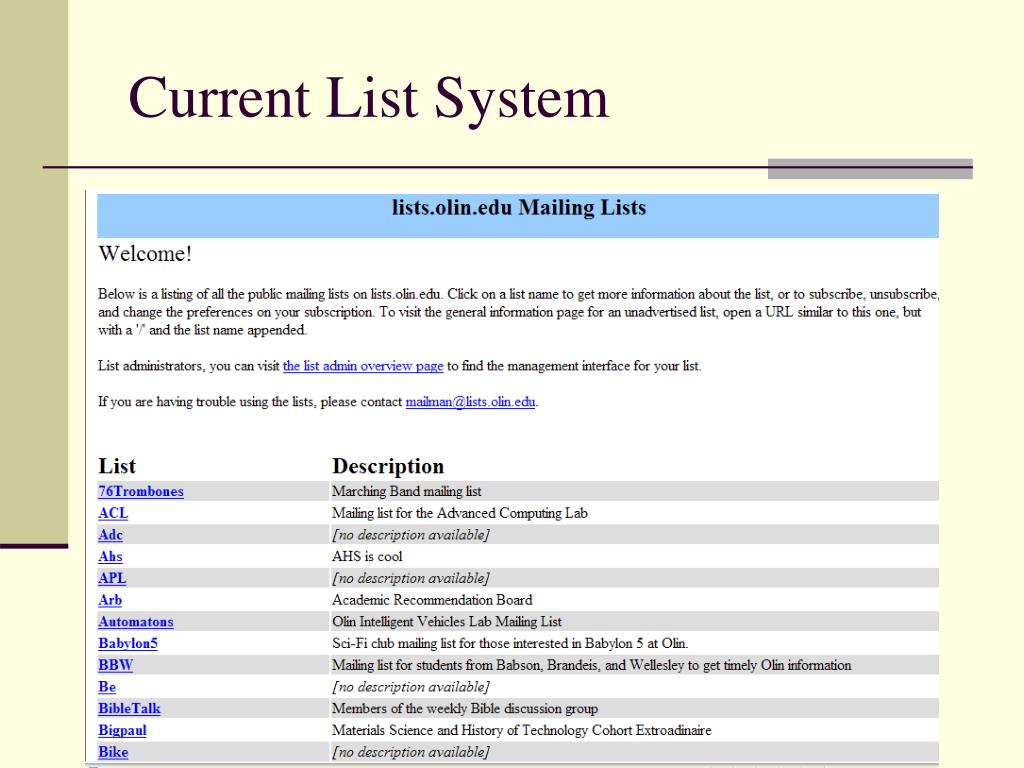Go to the BibleTalk mailing list
The image size is (1024, 768).
coord(129,708)
